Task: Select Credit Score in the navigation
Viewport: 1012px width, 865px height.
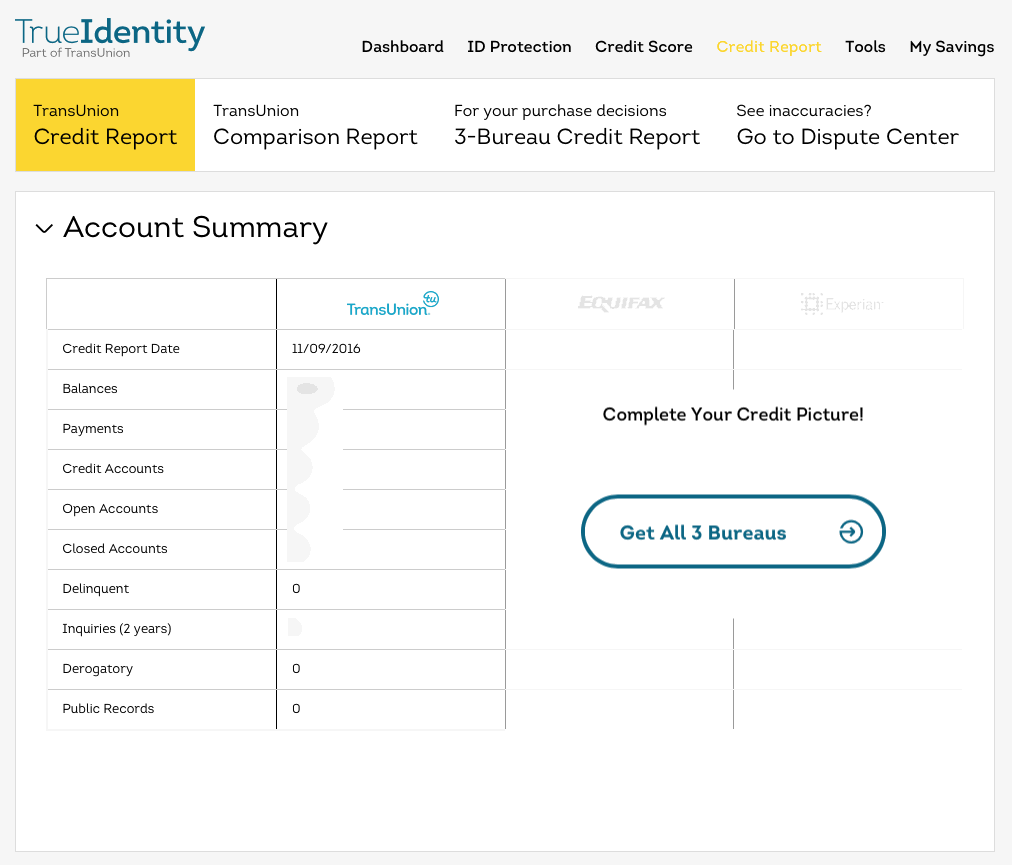Action: point(643,46)
